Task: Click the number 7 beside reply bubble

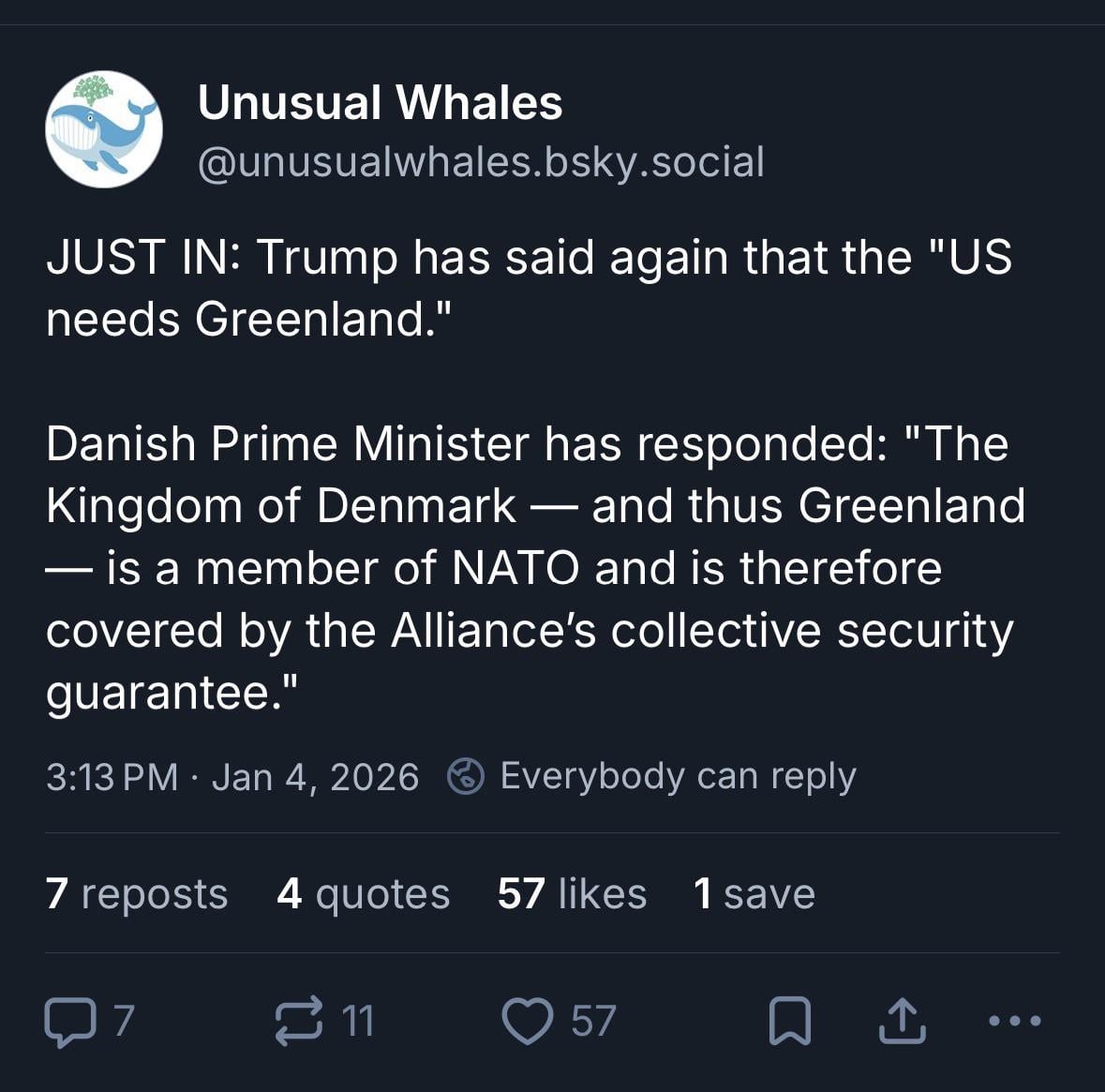Action: pos(124,1022)
